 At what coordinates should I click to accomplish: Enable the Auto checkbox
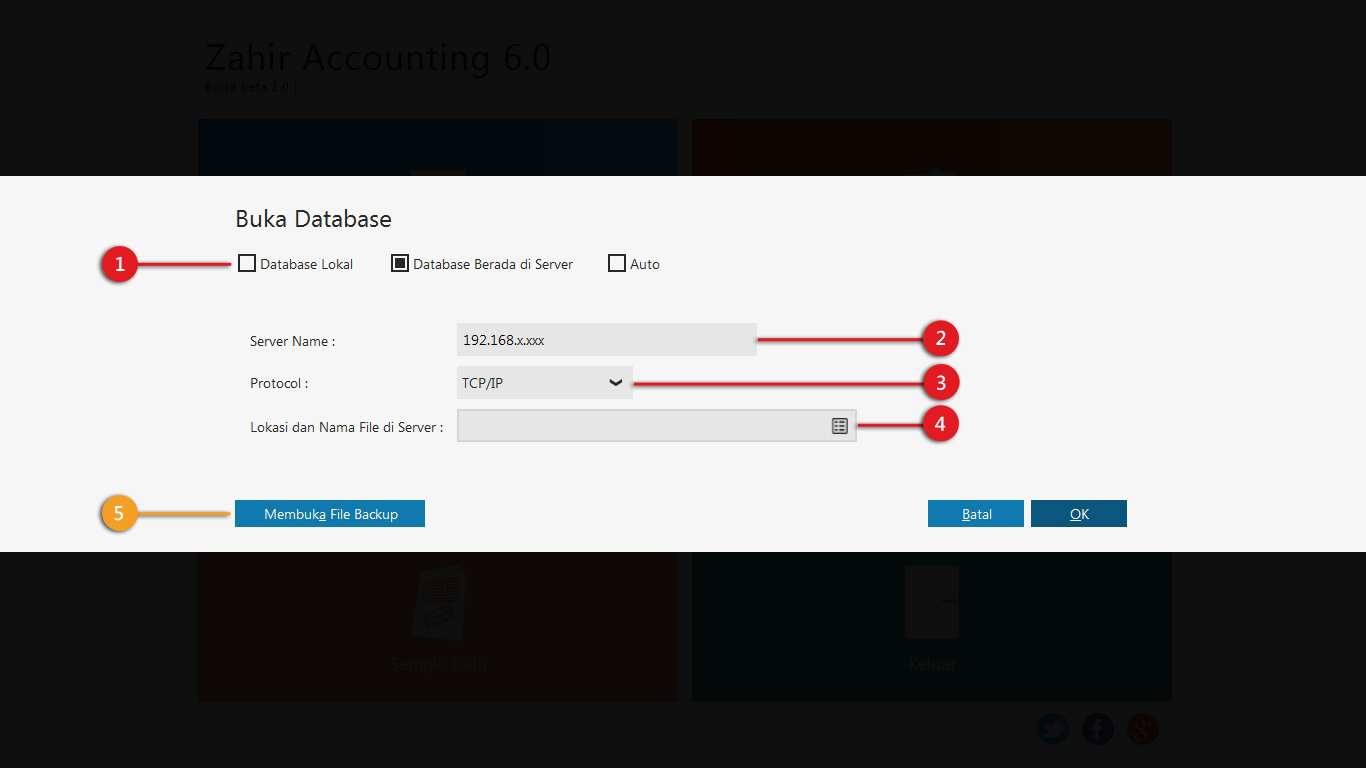[617, 264]
